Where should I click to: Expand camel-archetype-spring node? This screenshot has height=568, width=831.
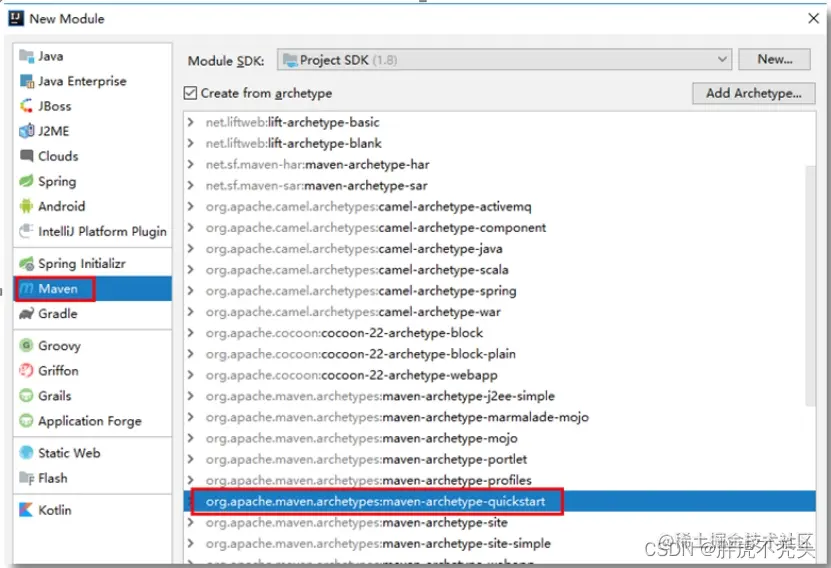(191, 291)
